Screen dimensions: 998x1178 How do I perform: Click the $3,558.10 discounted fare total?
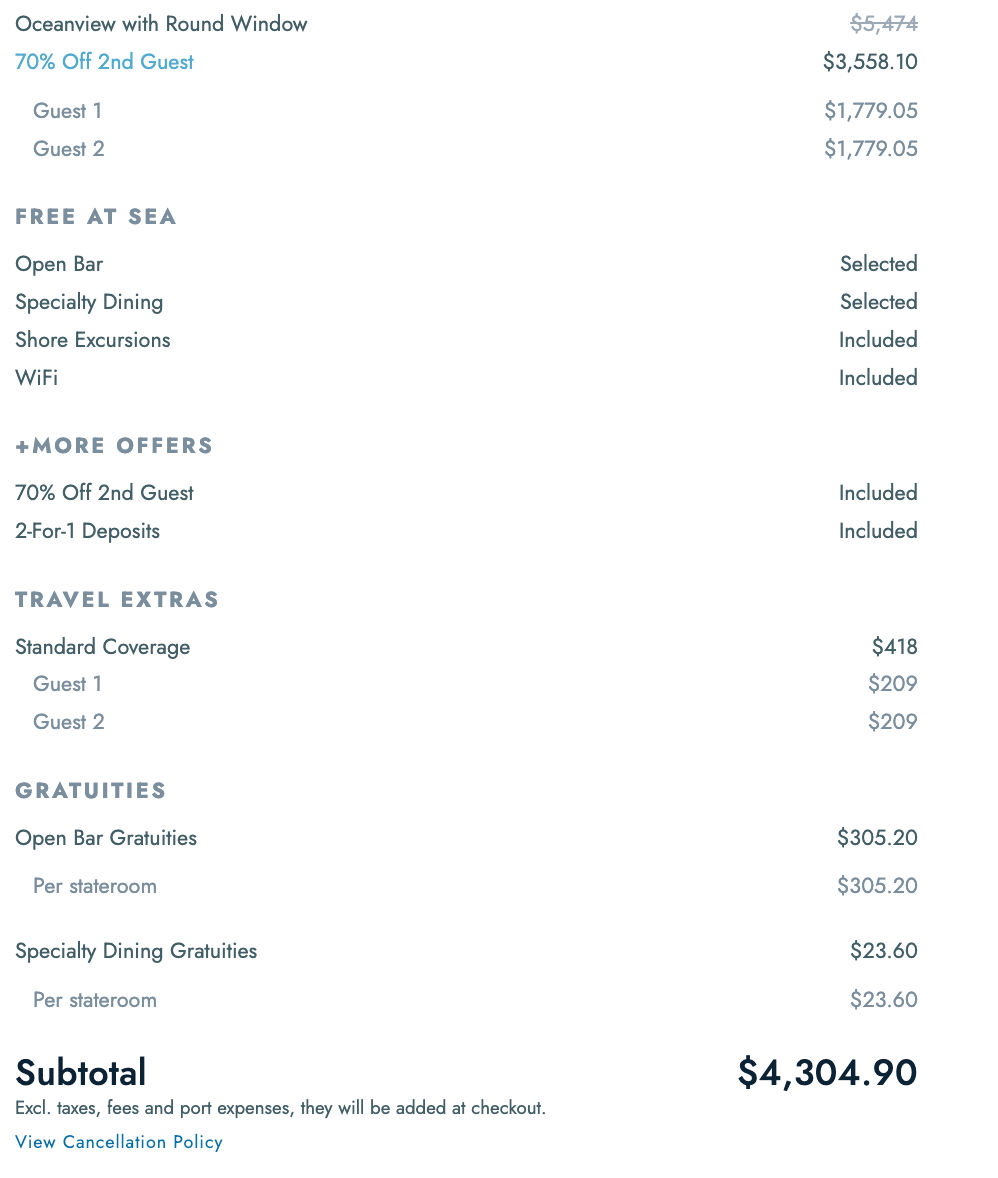pyautogui.click(x=869, y=62)
